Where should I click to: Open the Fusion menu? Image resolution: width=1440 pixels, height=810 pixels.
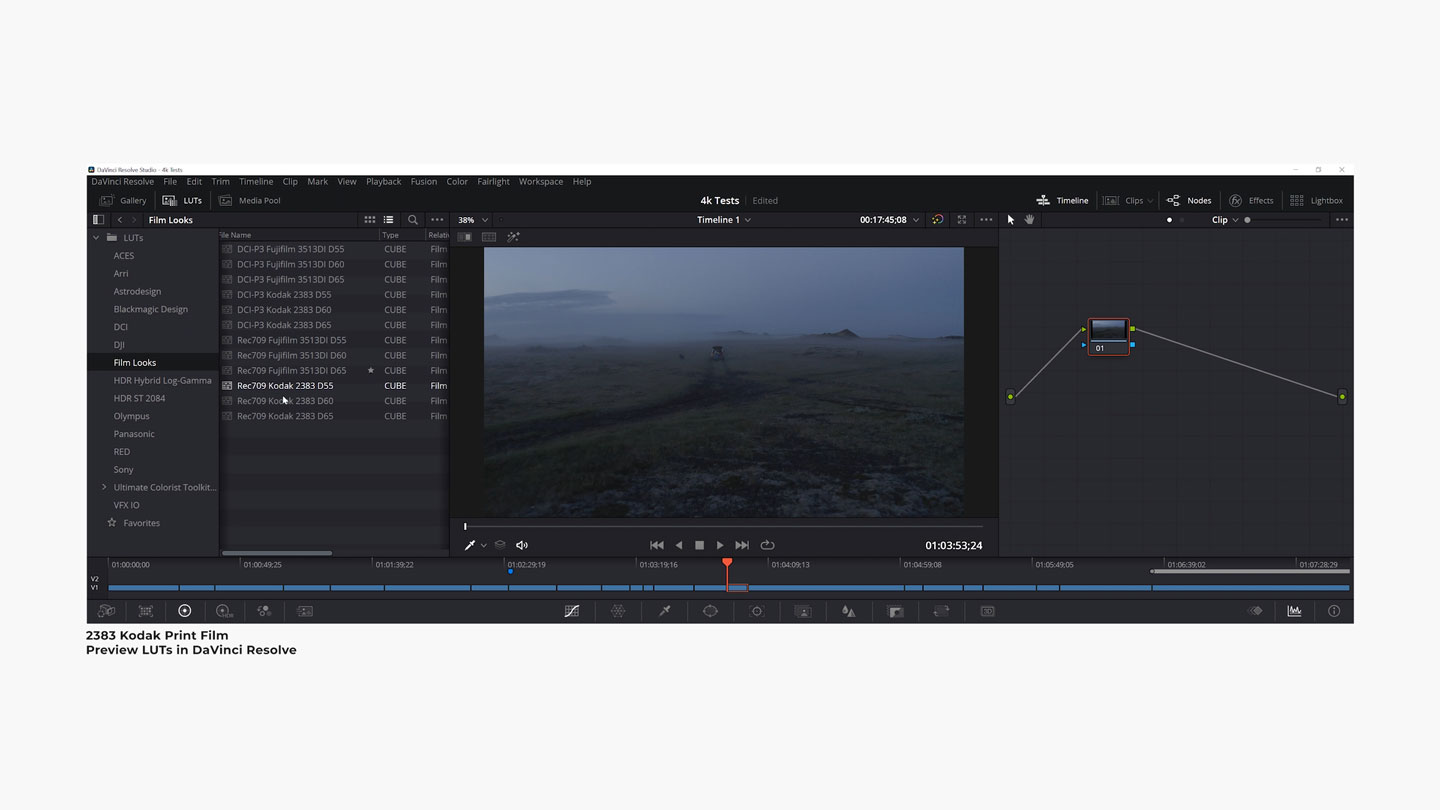(x=423, y=182)
